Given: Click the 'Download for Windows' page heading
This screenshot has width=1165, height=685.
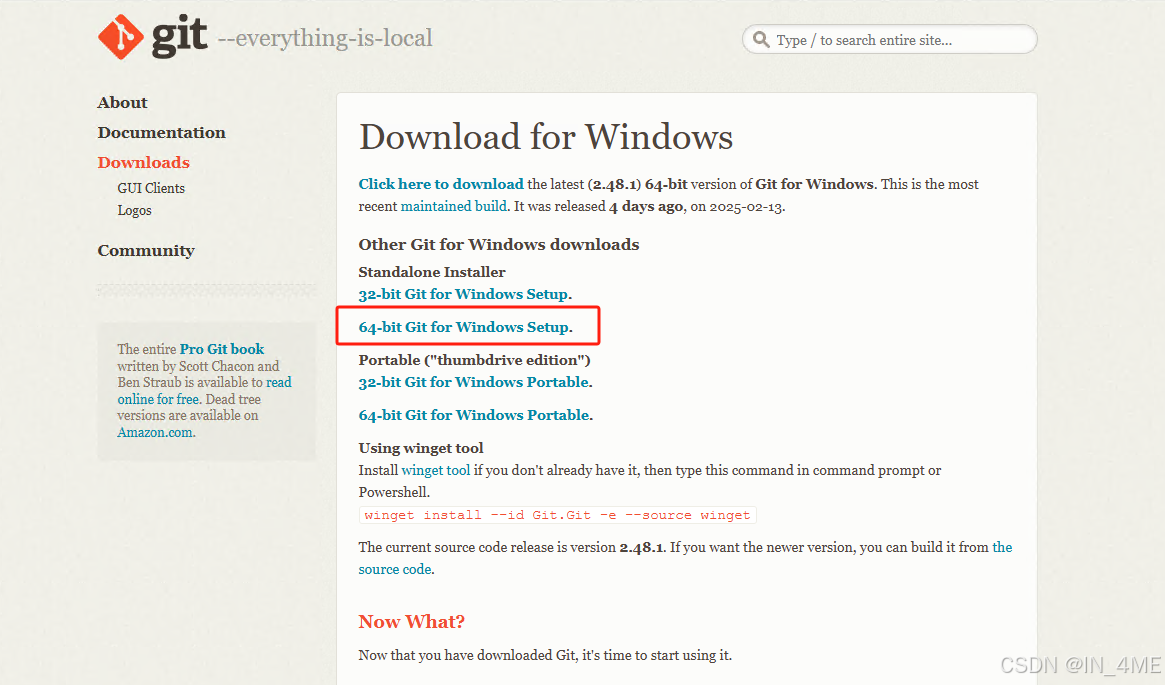Looking at the screenshot, I should (x=546, y=137).
